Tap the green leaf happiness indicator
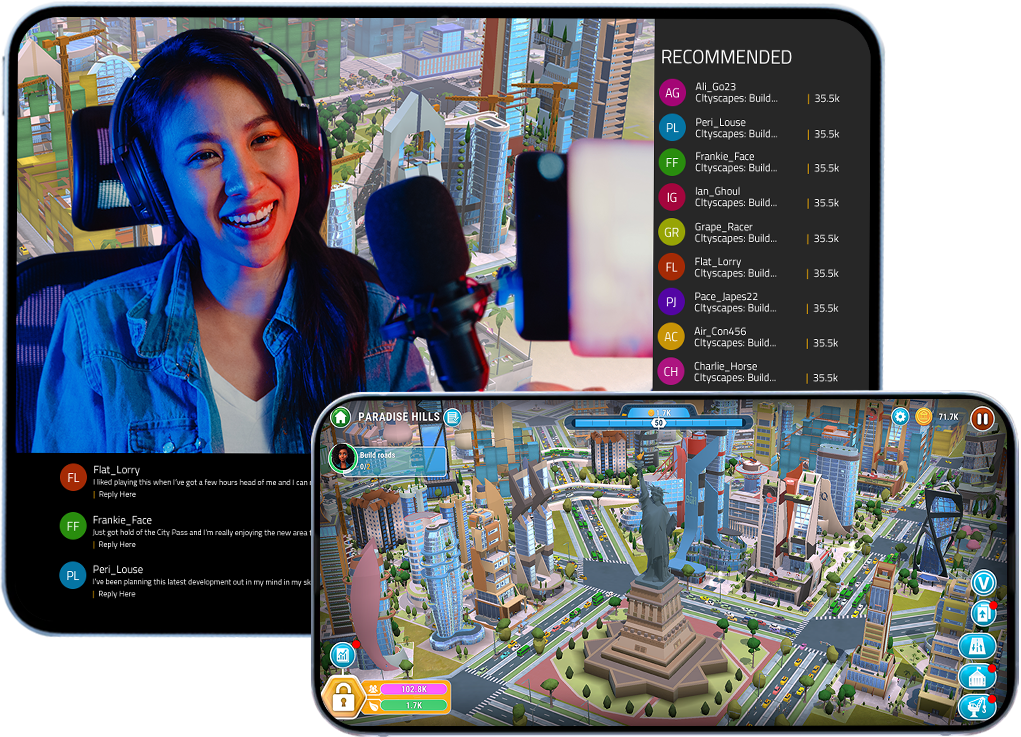The height and width of the screenshot is (737, 1021). click(x=374, y=705)
